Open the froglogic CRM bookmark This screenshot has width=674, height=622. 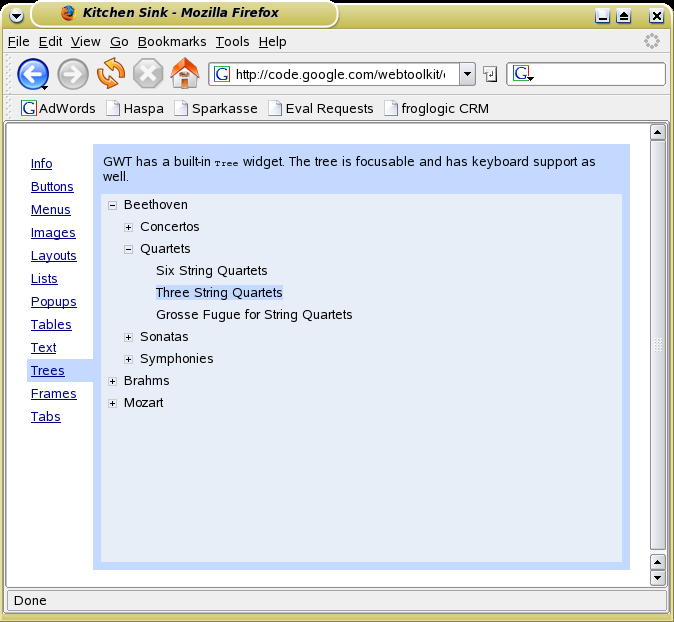tap(436, 108)
